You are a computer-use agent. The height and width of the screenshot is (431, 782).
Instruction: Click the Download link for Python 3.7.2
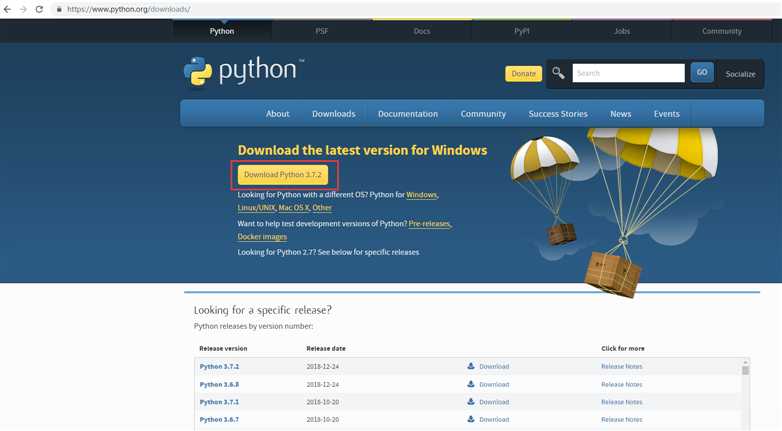494,366
